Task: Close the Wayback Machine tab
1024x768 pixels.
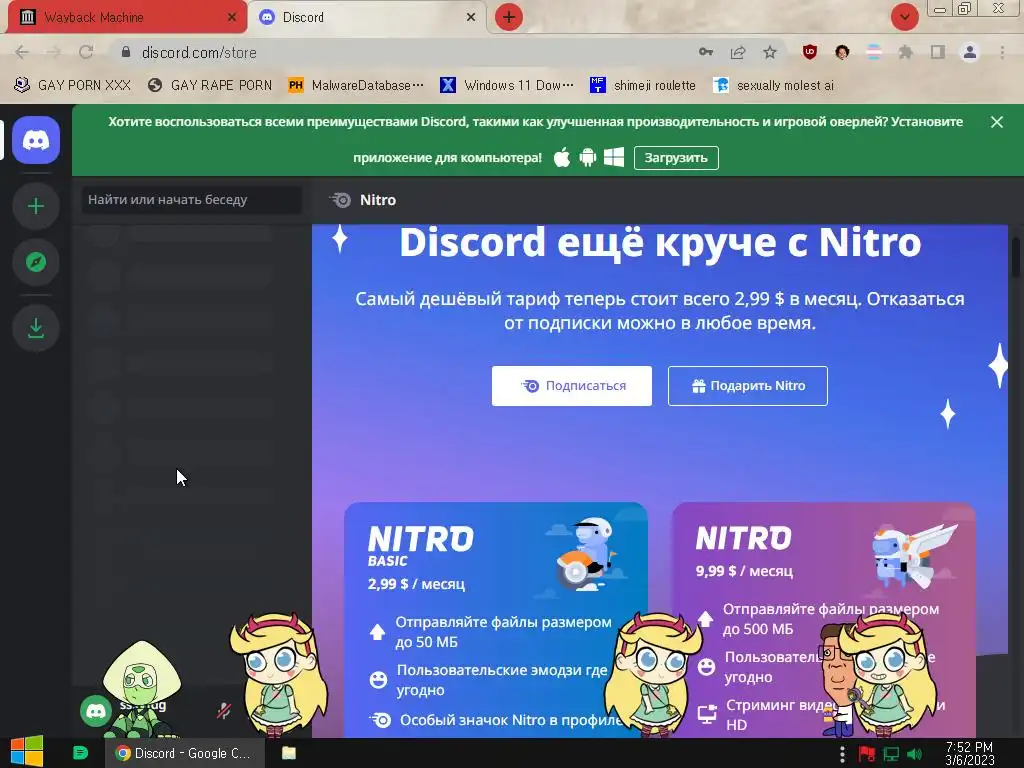Action: [232, 18]
